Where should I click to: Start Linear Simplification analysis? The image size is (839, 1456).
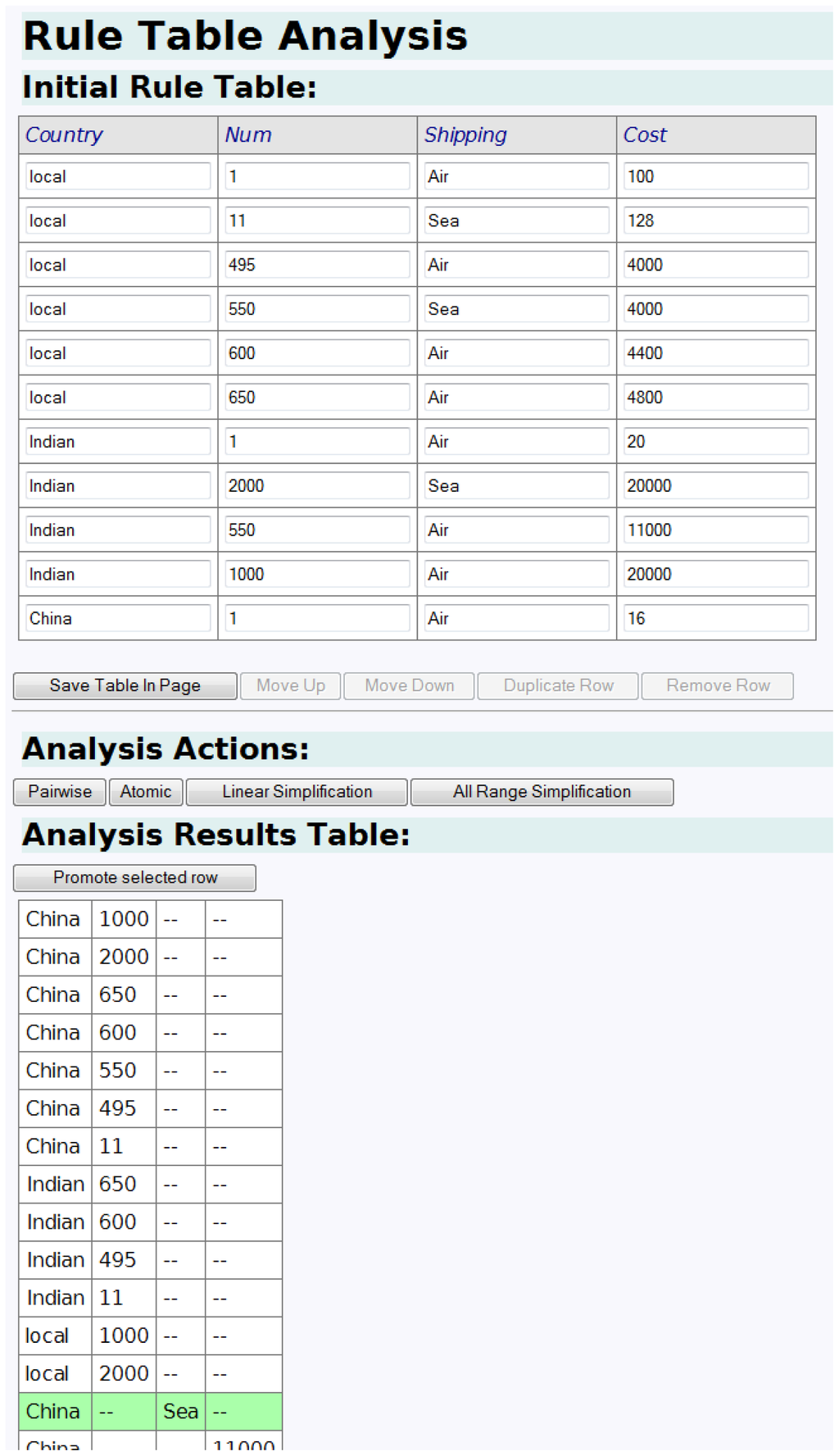[x=297, y=792]
